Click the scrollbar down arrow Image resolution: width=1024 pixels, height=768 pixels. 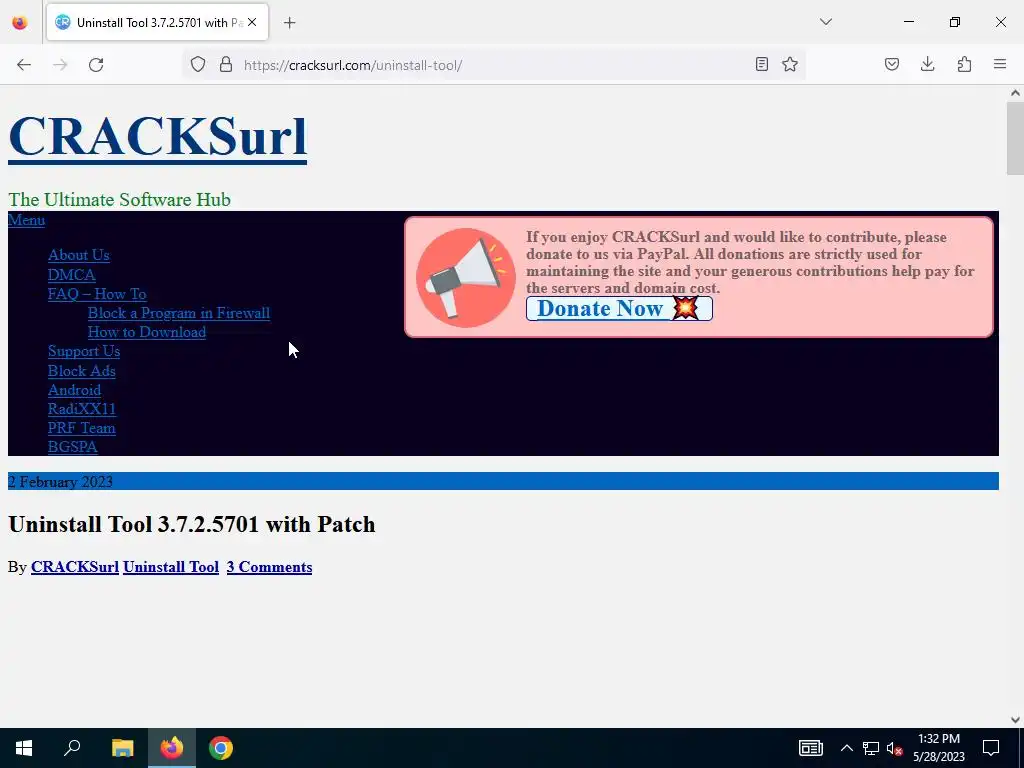(1015, 720)
